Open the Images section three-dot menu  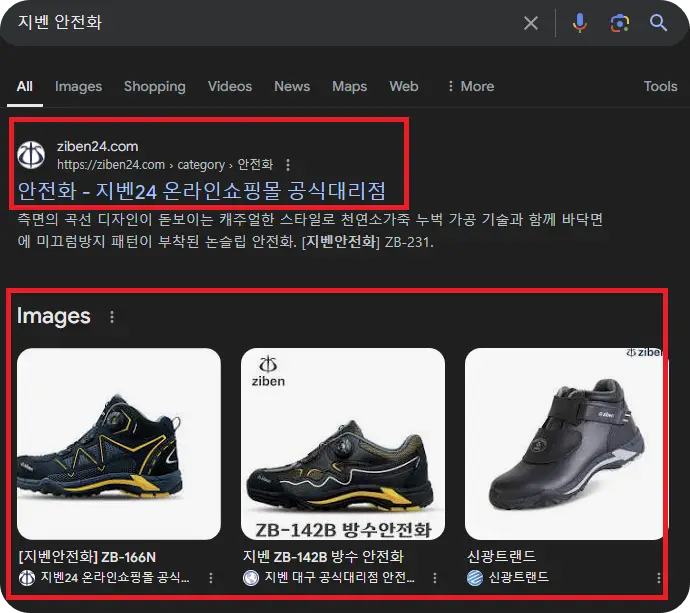click(112, 317)
